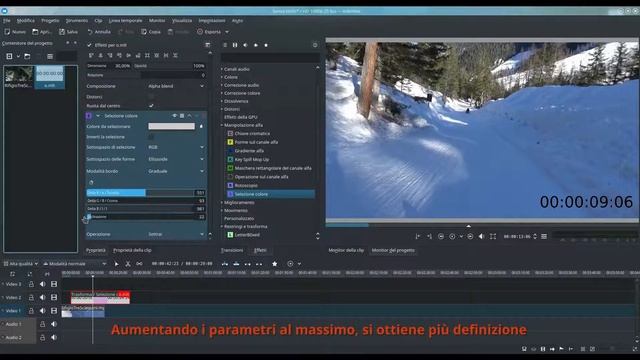
Task: Click the monitor play button
Action: [x=452, y=236]
